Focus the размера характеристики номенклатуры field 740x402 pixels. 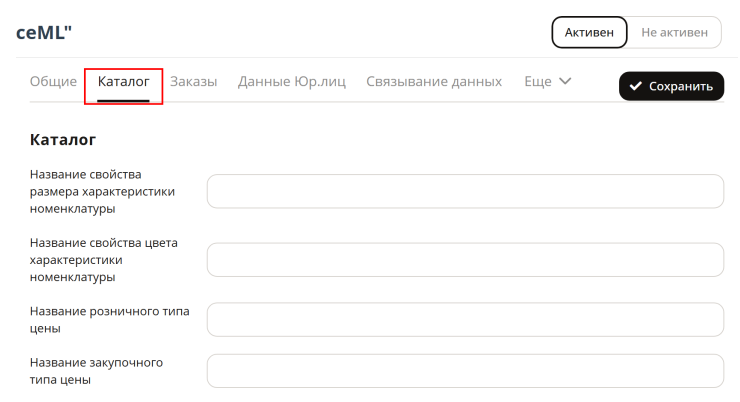click(465, 191)
